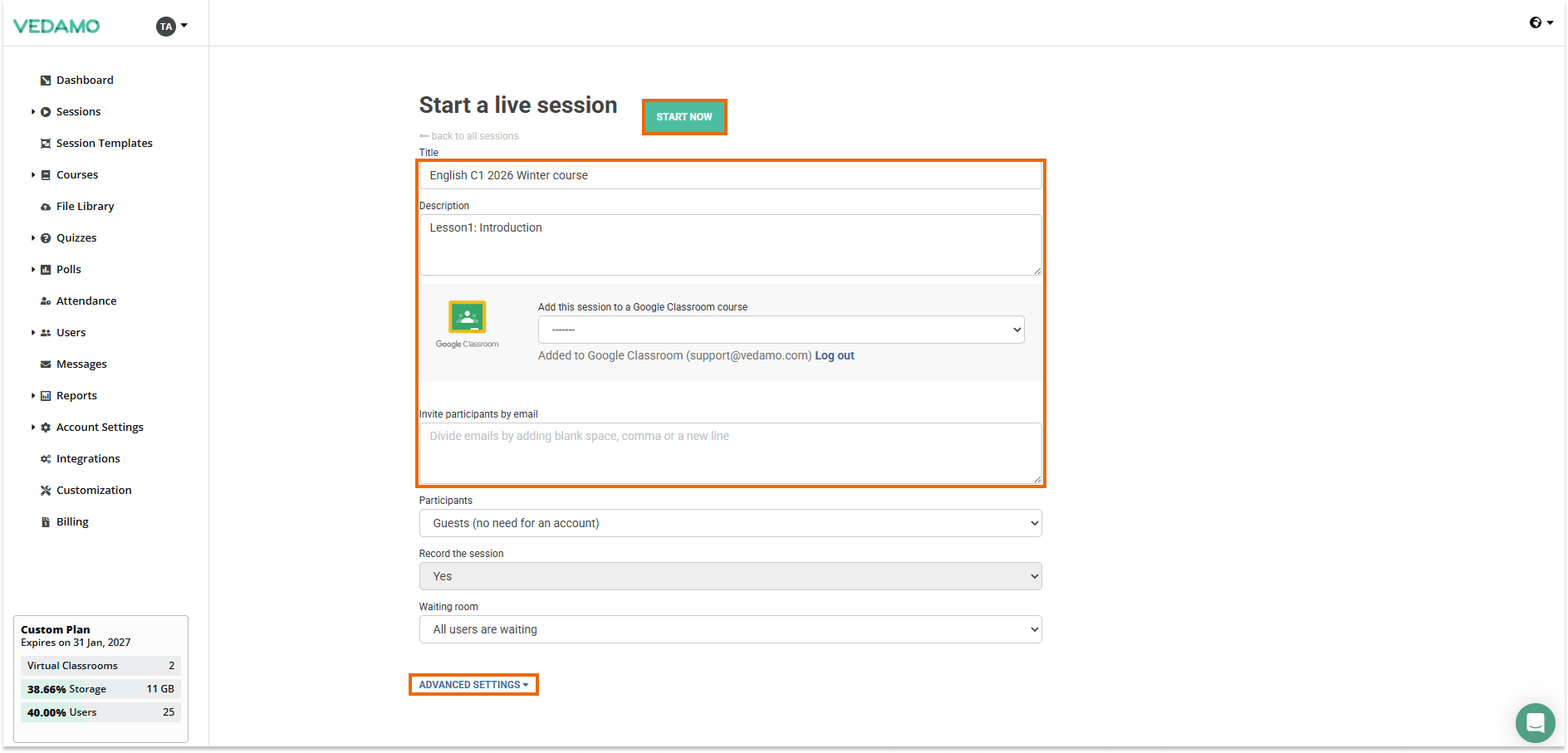The height and width of the screenshot is (753, 1568).
Task: Open the chat support bubble
Action: [x=1535, y=723]
